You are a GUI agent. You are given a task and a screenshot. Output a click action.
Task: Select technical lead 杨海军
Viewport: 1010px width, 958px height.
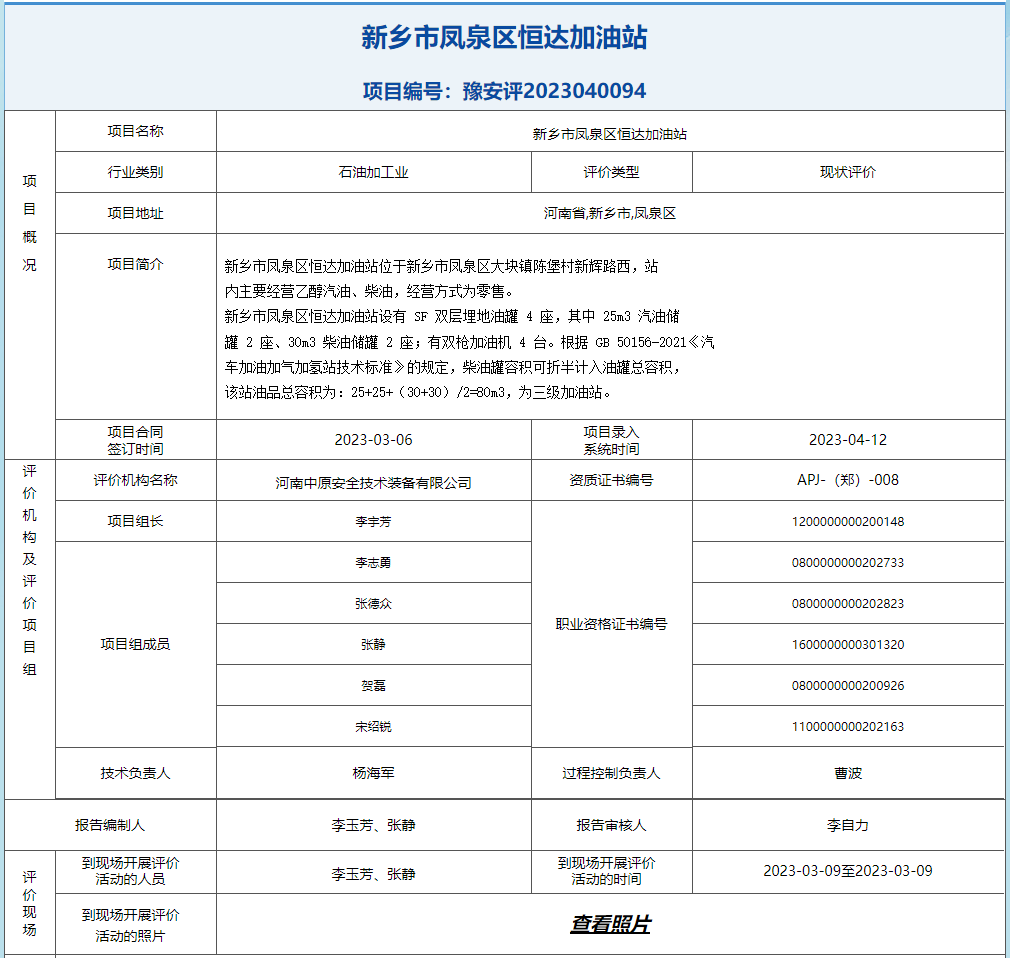click(374, 773)
